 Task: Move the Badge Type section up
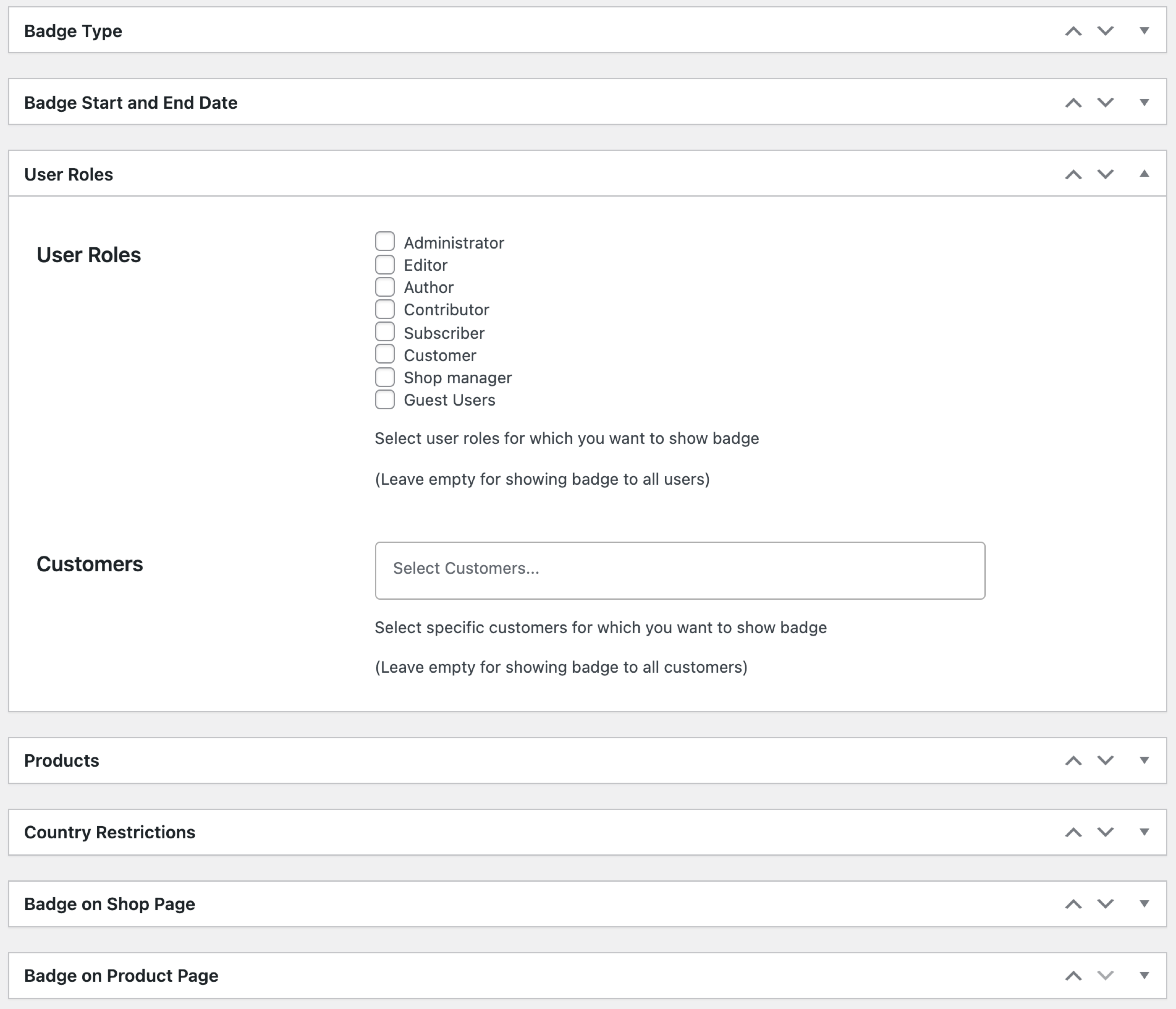(x=1073, y=31)
